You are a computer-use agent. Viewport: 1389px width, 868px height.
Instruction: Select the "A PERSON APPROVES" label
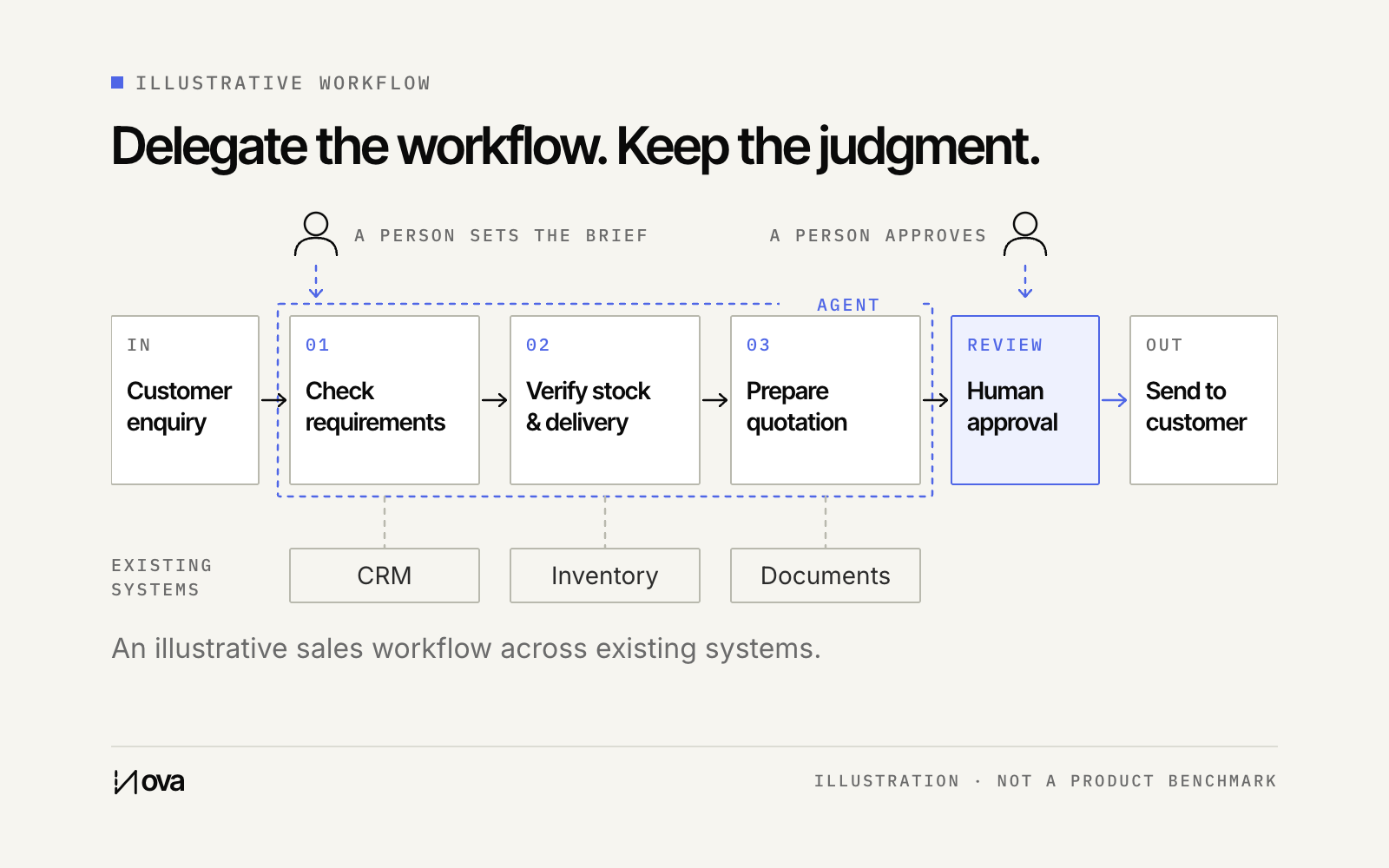pyautogui.click(x=878, y=236)
